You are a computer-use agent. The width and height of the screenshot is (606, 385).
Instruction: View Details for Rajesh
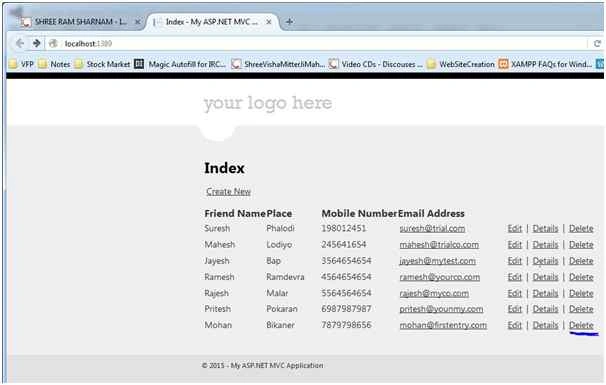pyautogui.click(x=545, y=293)
